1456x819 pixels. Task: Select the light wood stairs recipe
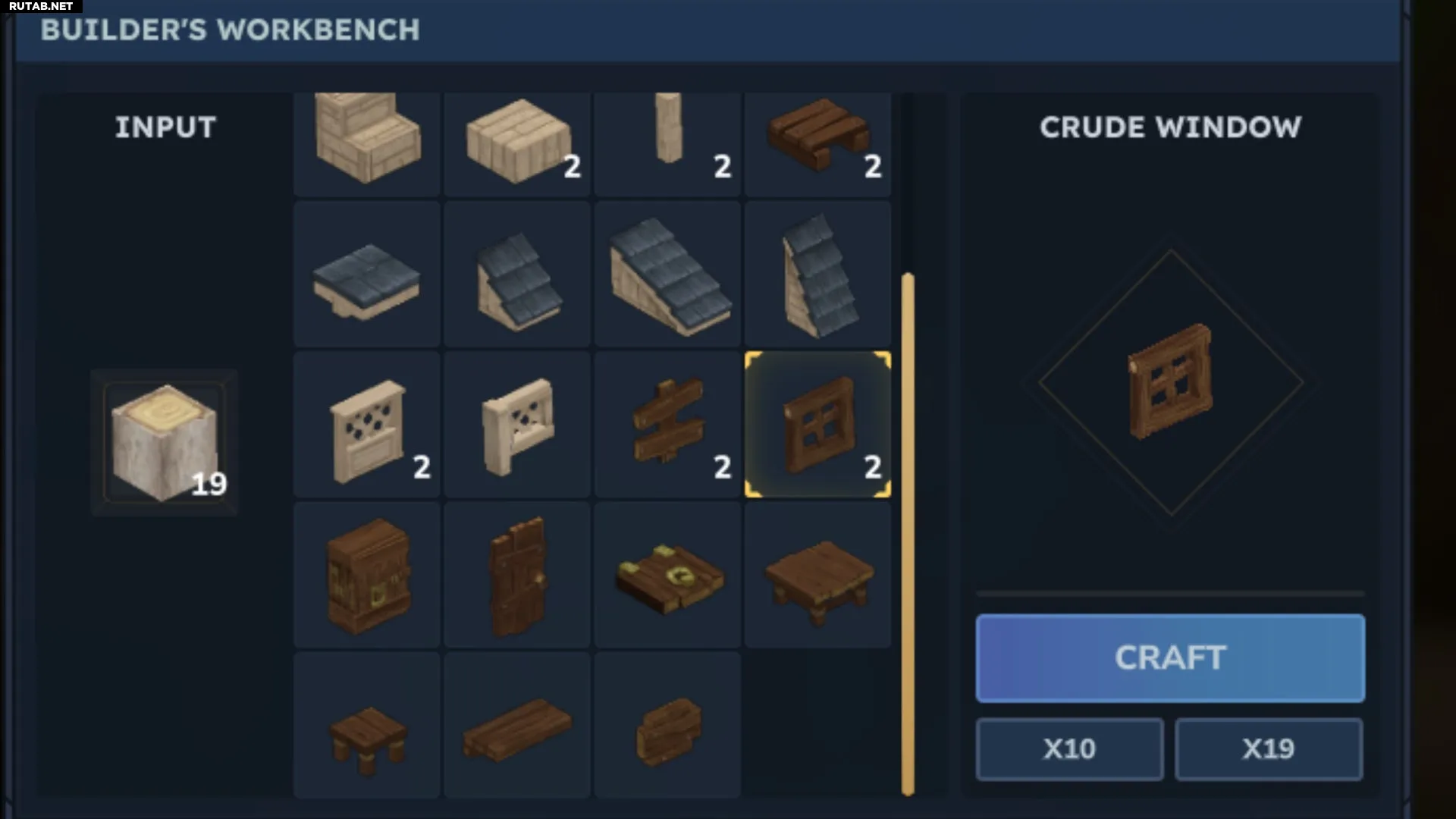click(x=367, y=144)
